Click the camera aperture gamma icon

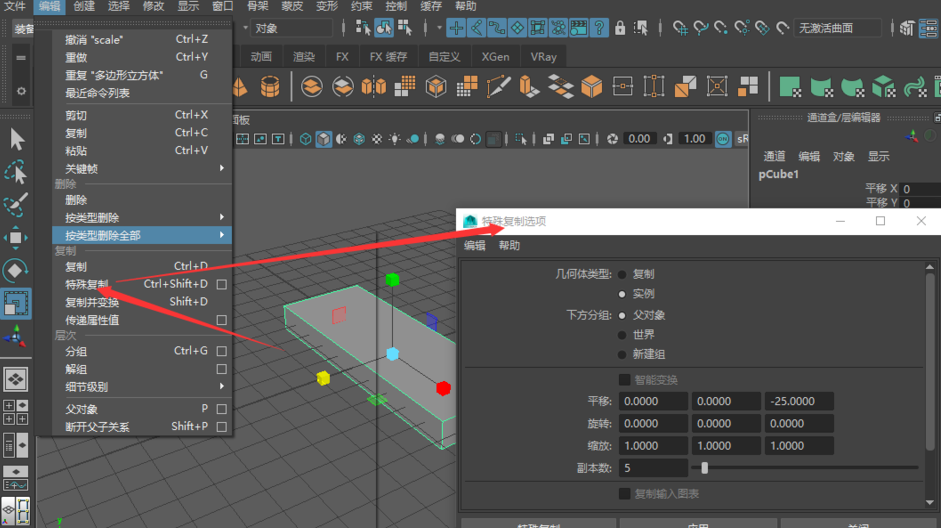[x=612, y=139]
